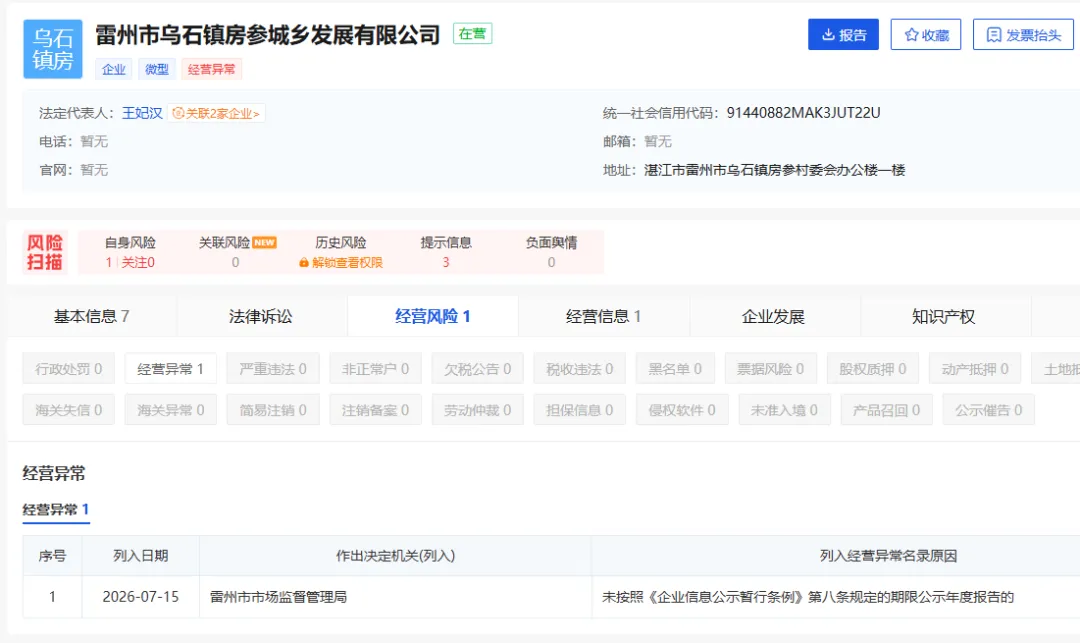The image size is (1080, 643).
Task: Download the company report via 报告 button
Action: tap(843, 34)
